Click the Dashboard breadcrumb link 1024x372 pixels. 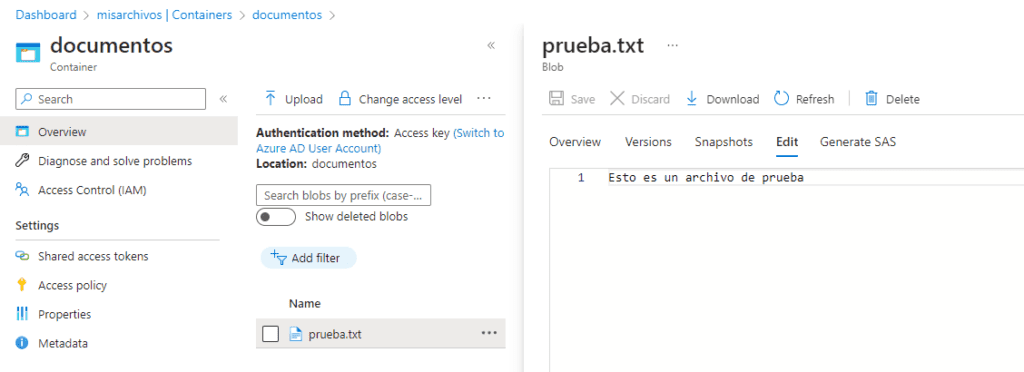(46, 14)
